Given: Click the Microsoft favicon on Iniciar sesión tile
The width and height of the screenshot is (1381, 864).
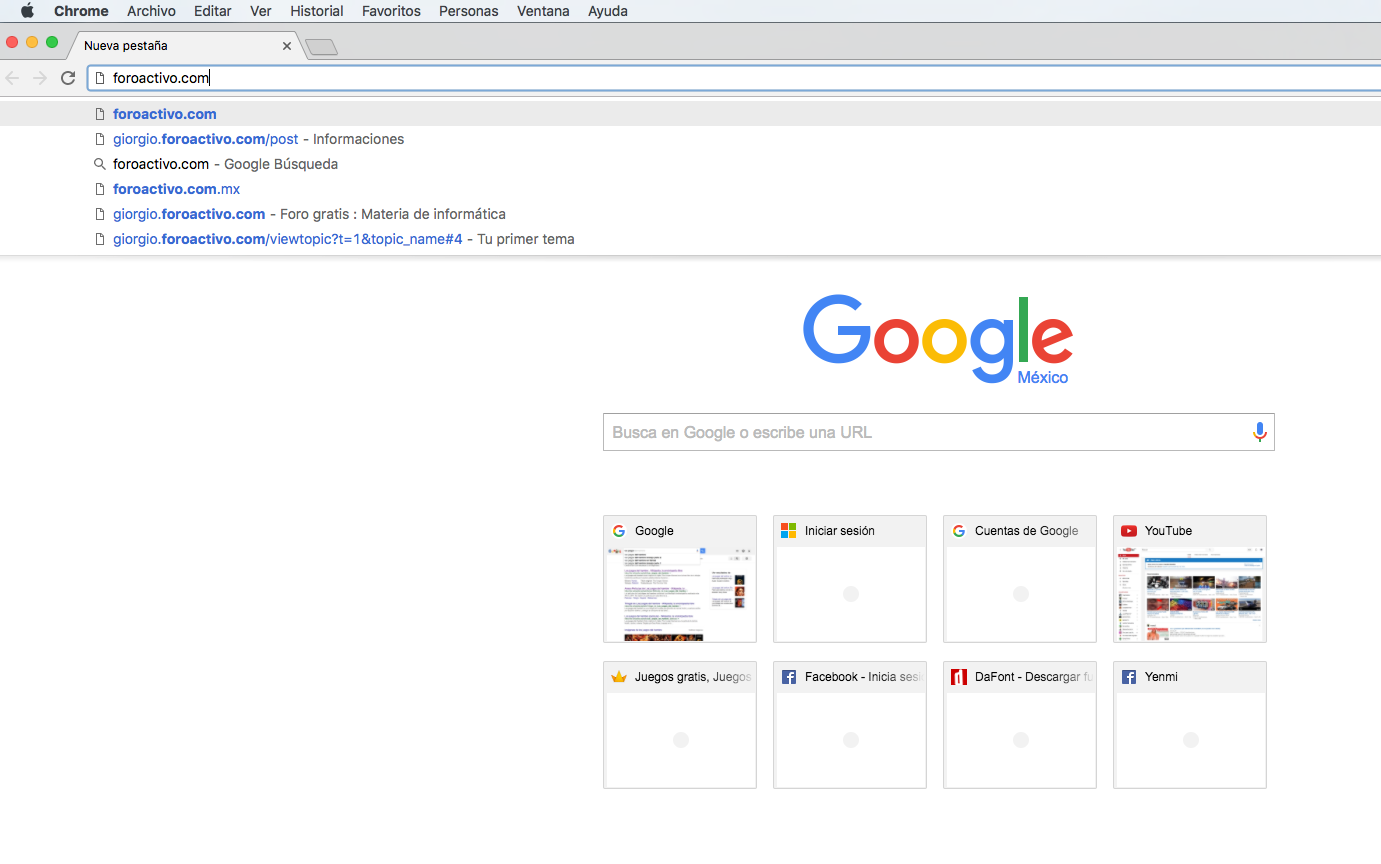Looking at the screenshot, I should point(789,531).
